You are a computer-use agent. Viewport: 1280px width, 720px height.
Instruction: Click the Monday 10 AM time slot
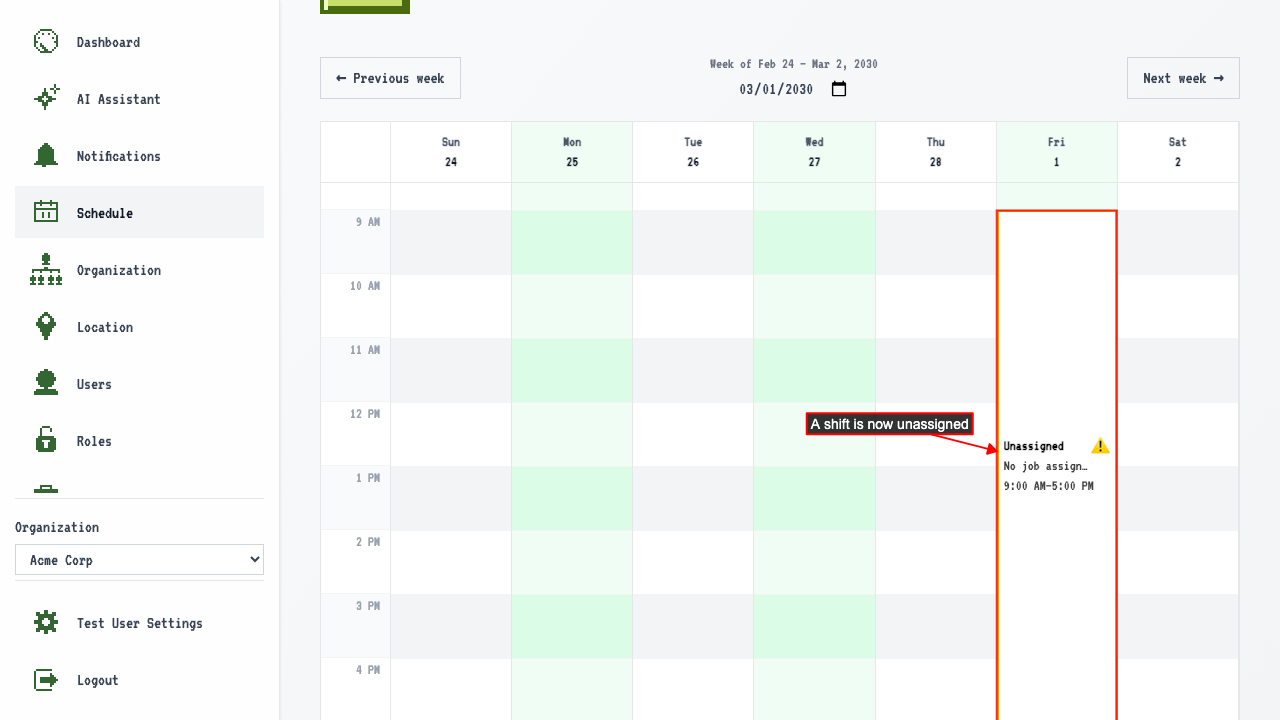572,306
